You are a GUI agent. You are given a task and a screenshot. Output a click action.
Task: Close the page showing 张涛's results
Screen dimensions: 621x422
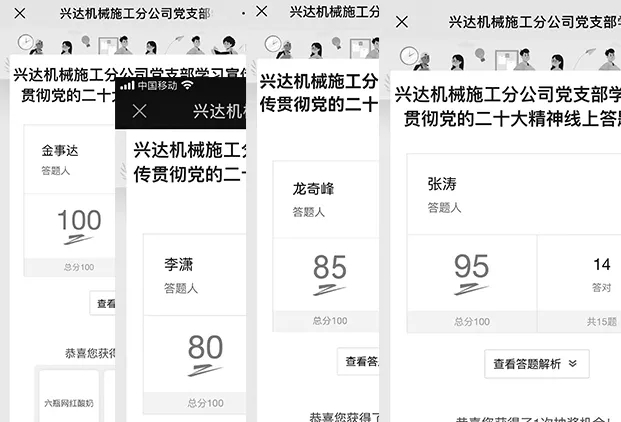tap(402, 22)
